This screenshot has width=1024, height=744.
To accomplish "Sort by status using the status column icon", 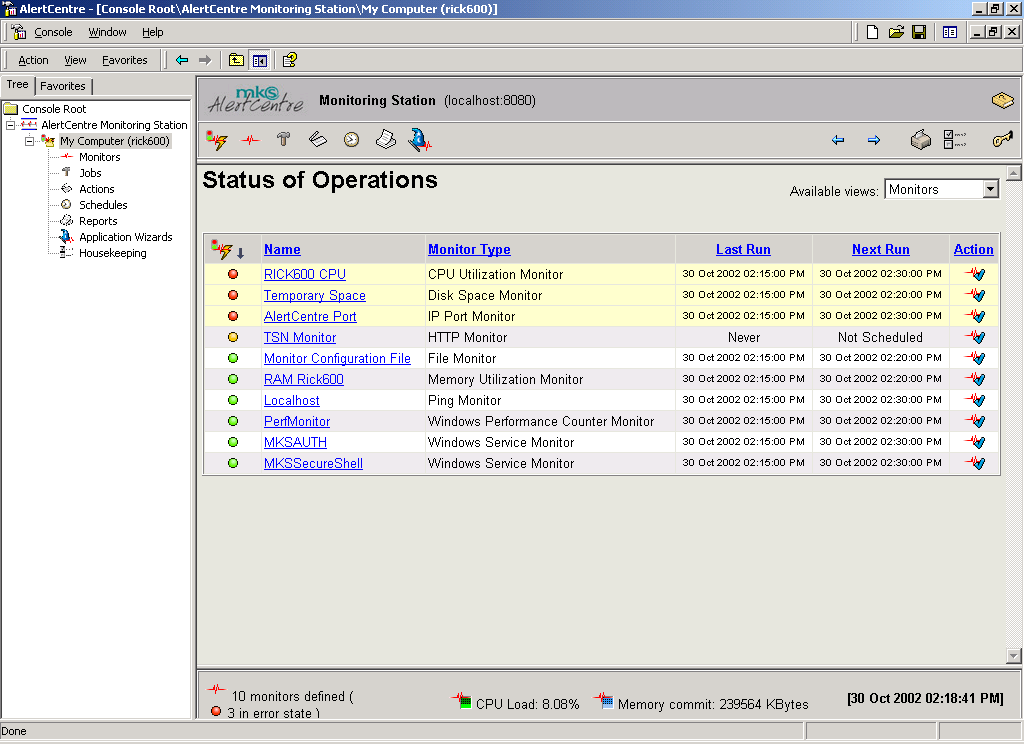I will 222,249.
